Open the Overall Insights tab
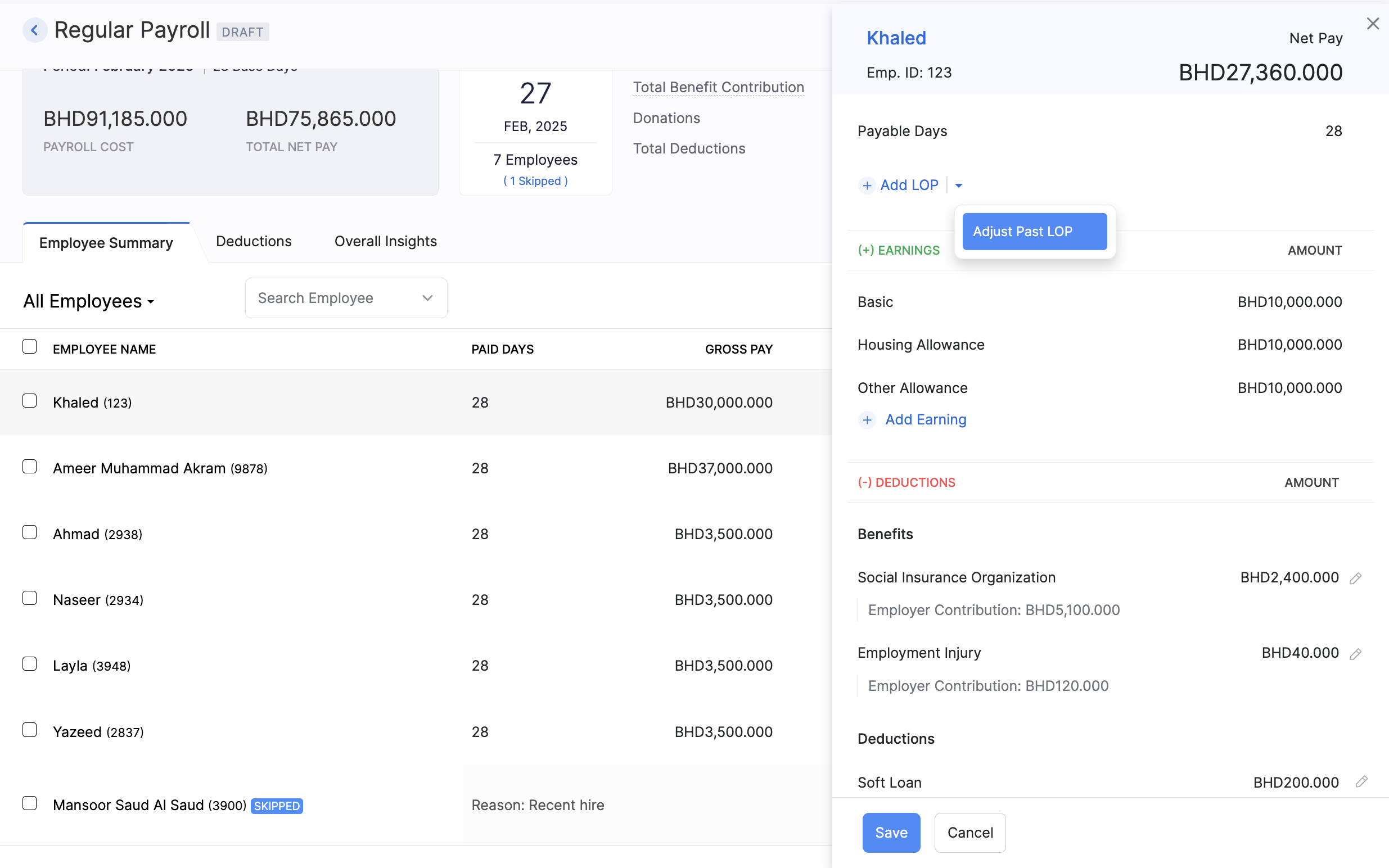This screenshot has width=1389, height=868. point(385,241)
